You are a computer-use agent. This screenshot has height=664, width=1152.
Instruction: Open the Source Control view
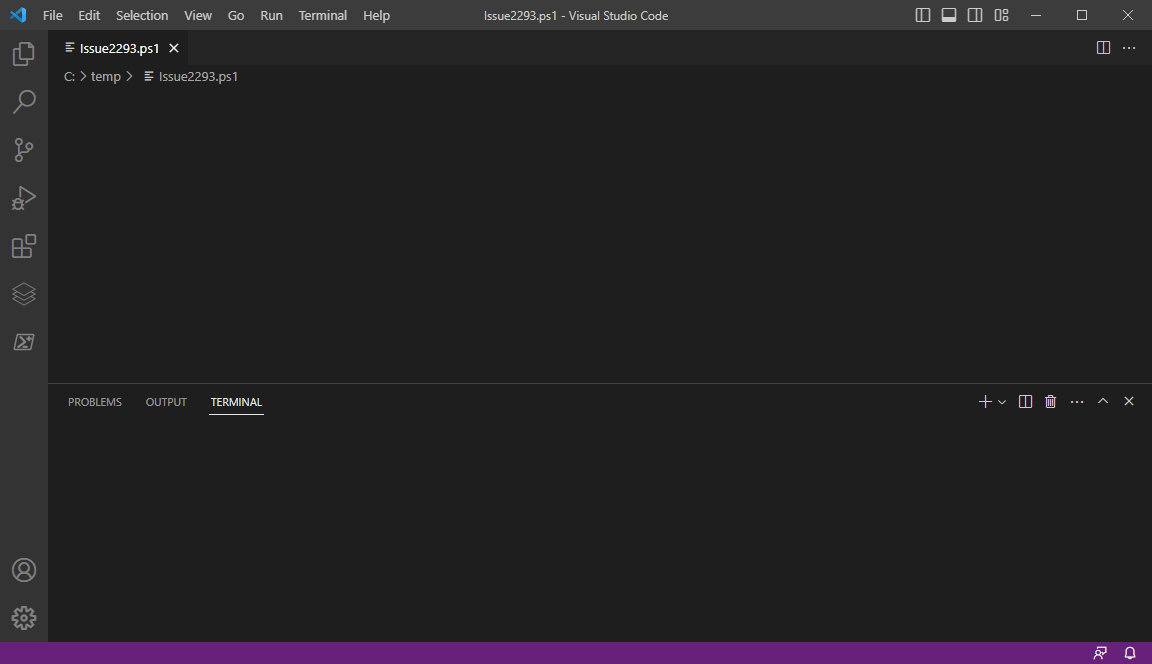pos(23,150)
